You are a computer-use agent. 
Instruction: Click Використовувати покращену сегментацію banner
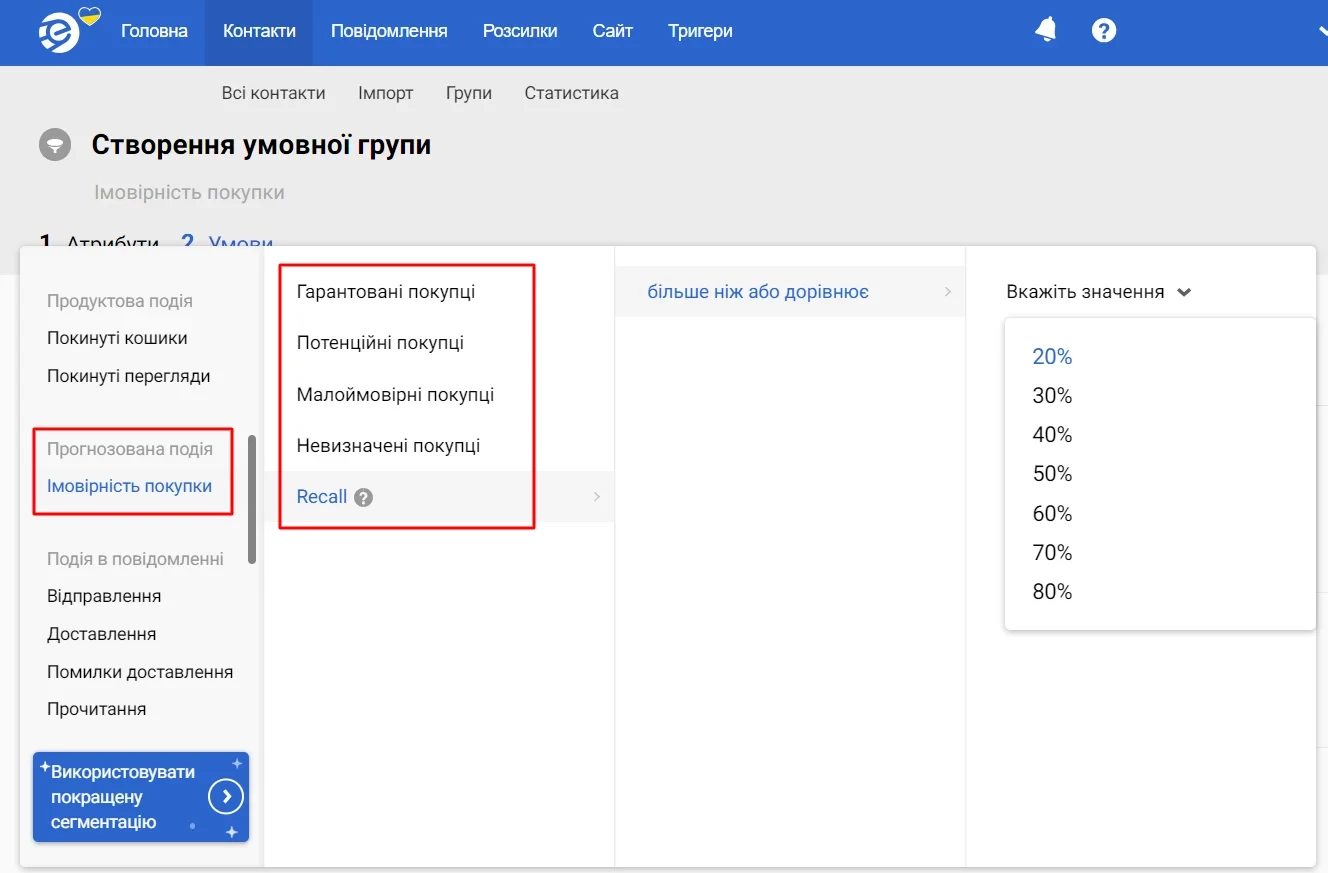[x=141, y=797]
